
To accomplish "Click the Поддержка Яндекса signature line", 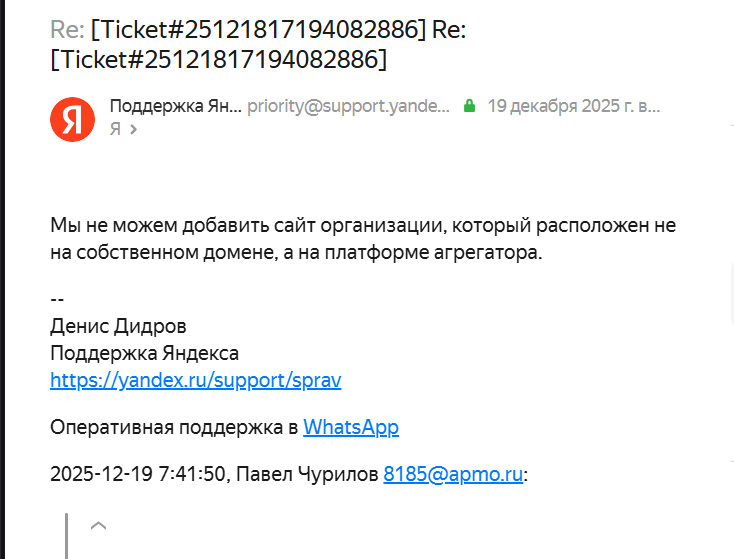I will pos(144,353).
